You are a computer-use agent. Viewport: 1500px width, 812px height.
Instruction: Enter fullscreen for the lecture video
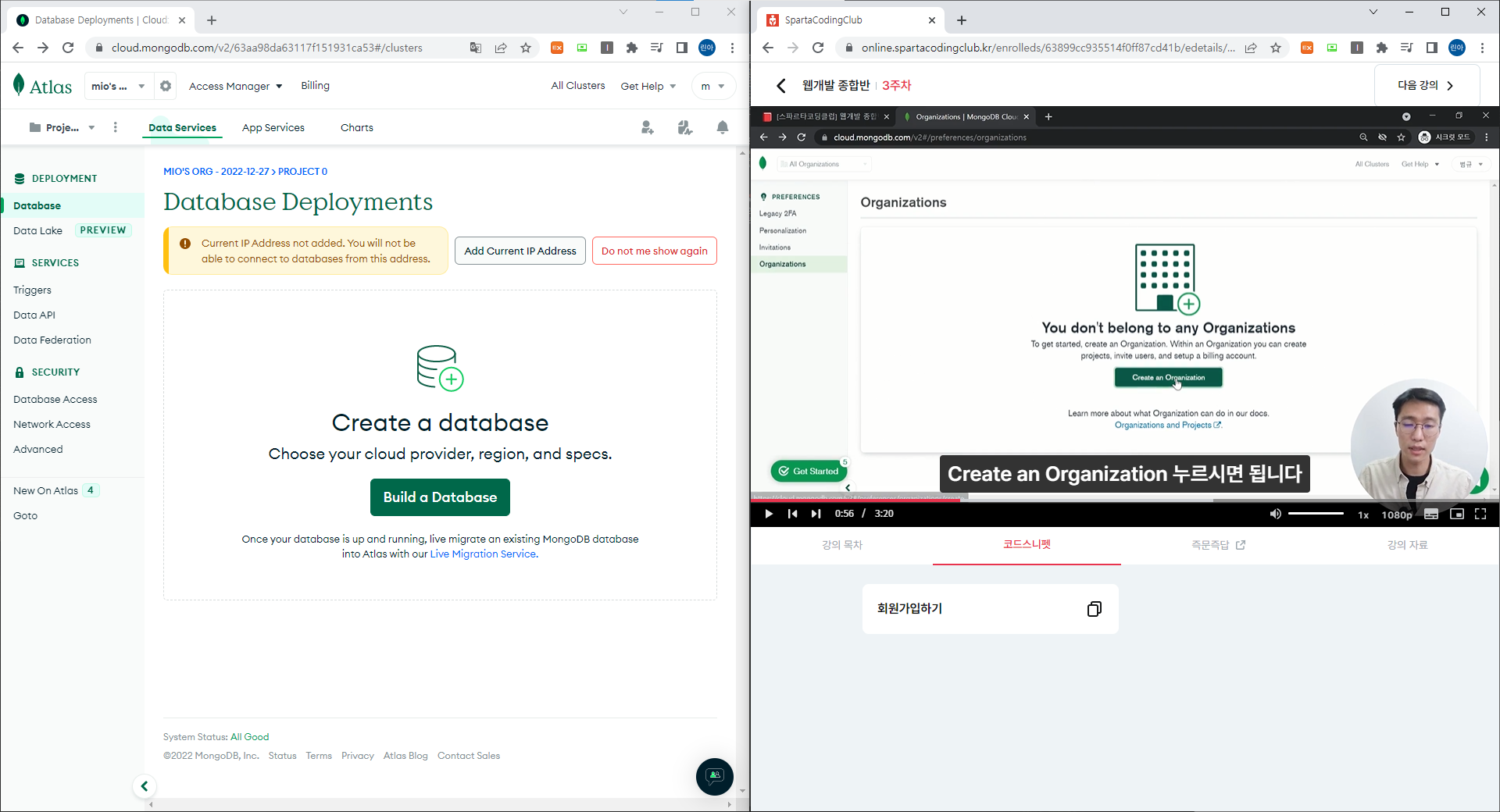point(1480,514)
